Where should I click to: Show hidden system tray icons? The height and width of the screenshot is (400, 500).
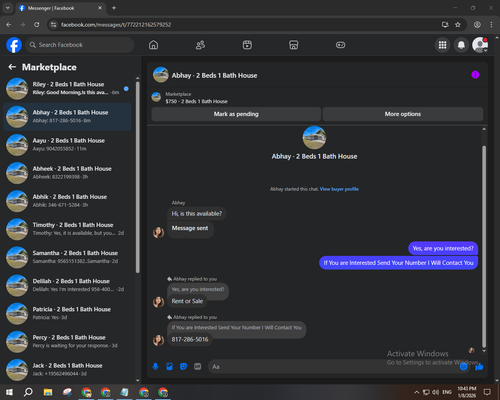[416, 392]
